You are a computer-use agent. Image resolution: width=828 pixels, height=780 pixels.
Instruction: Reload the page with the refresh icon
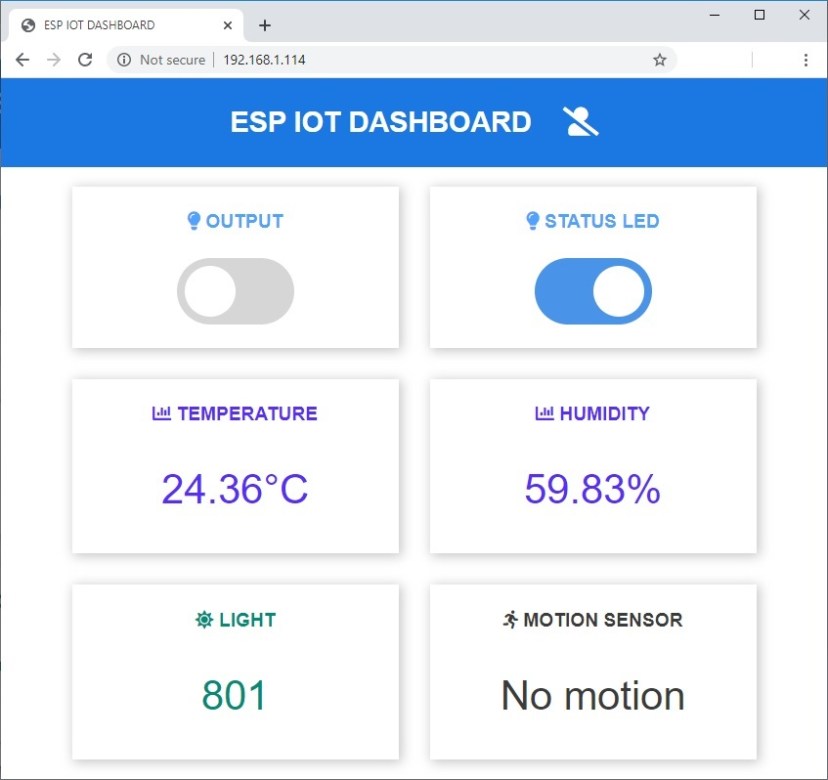(x=84, y=59)
